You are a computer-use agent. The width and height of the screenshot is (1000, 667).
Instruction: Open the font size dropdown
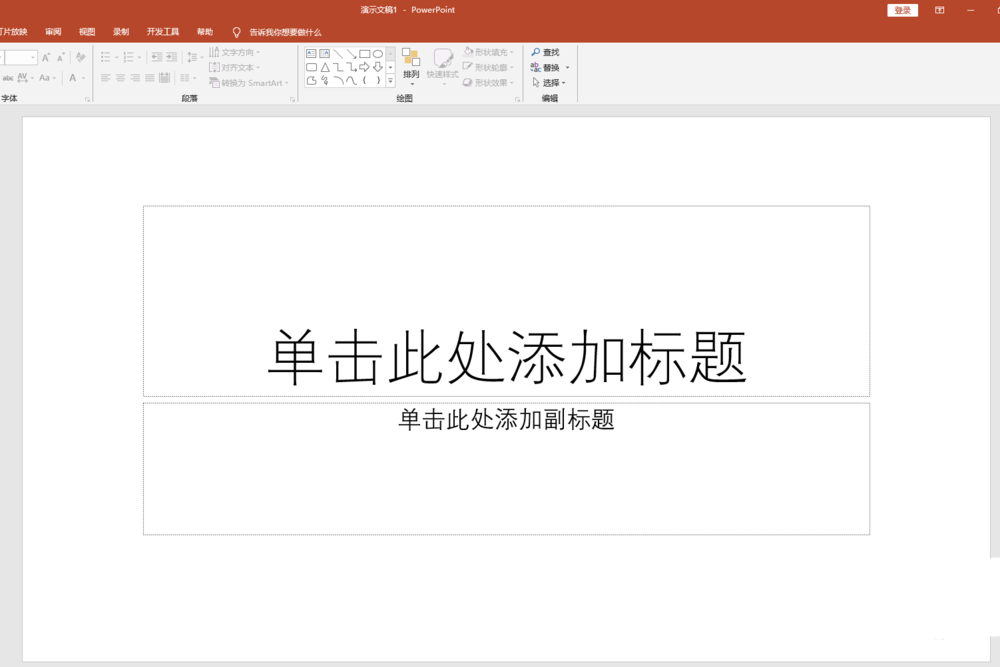click(x=33, y=57)
